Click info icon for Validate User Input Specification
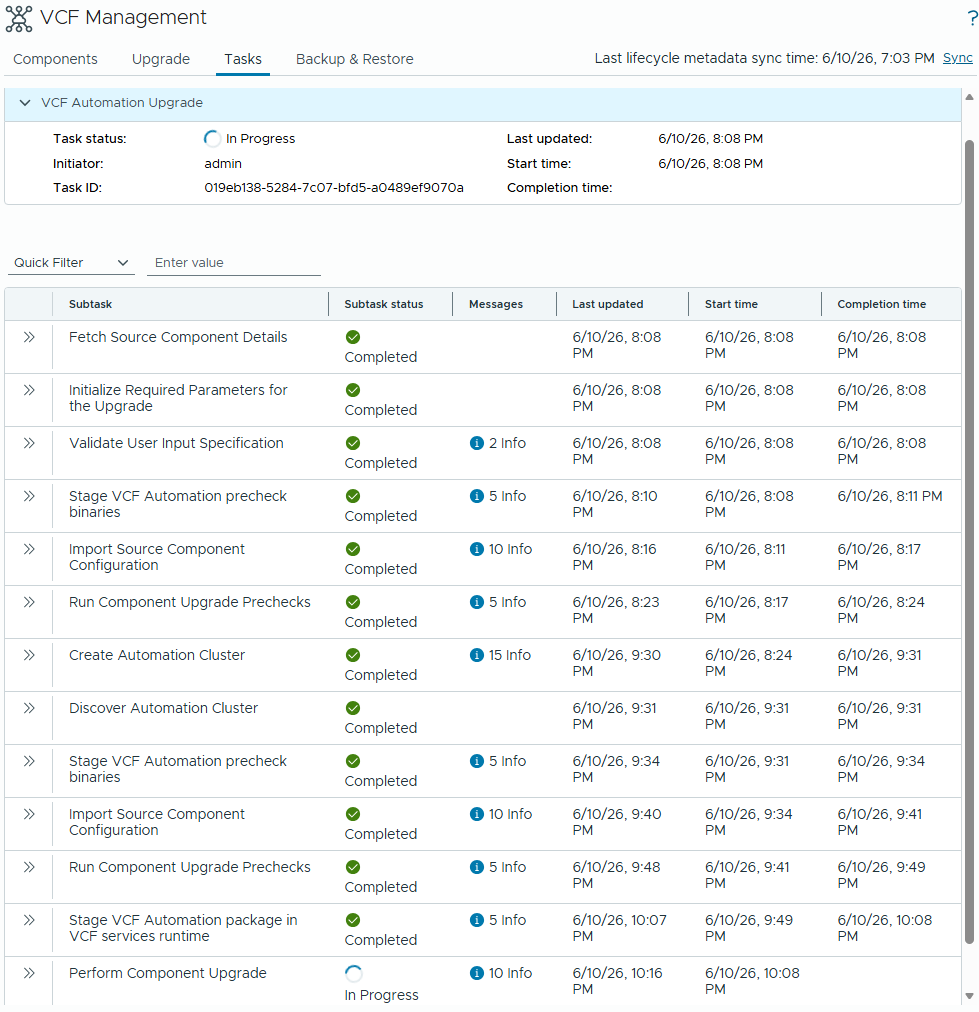 point(477,443)
